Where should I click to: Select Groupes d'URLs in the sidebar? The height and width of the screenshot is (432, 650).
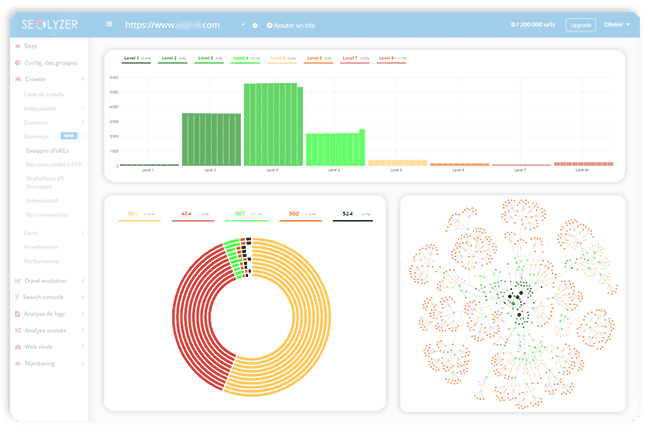click(46, 150)
